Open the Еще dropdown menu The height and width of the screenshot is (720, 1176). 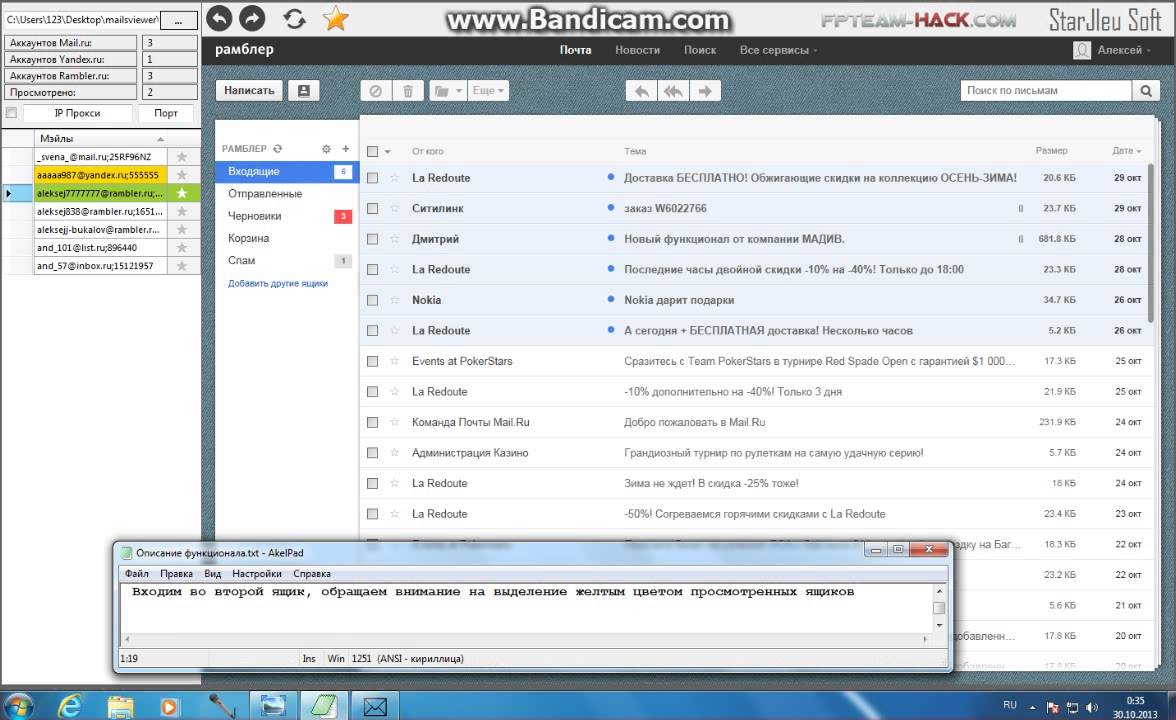(488, 91)
